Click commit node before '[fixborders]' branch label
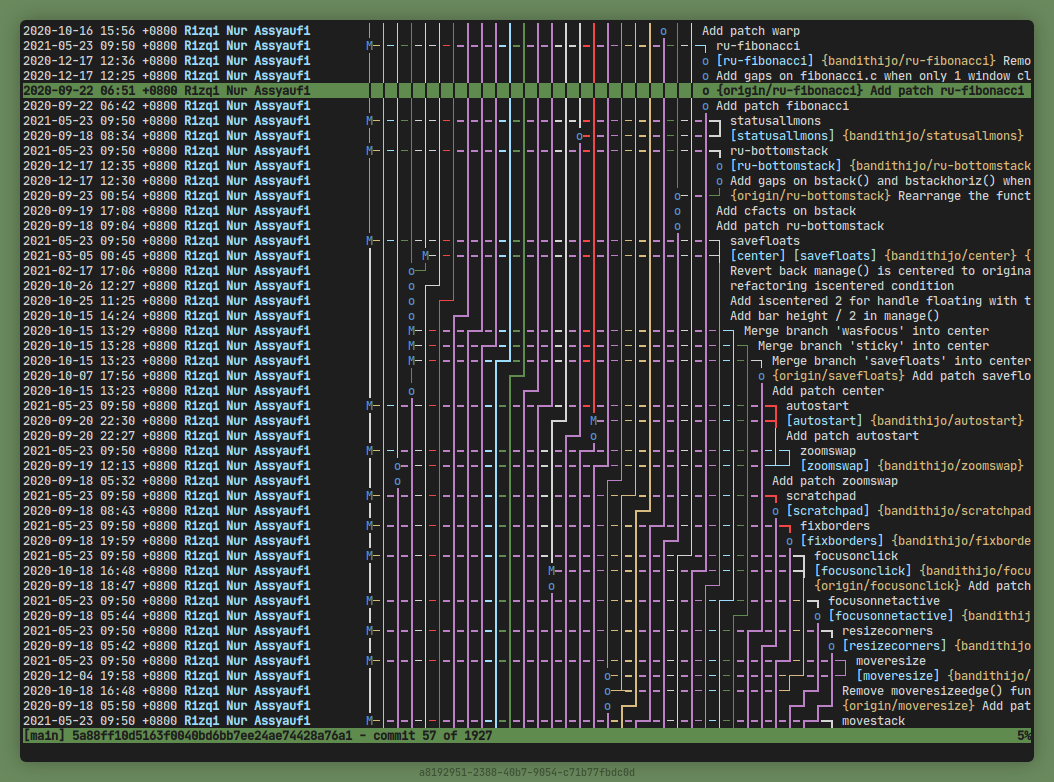The width and height of the screenshot is (1054, 782). coord(789,541)
